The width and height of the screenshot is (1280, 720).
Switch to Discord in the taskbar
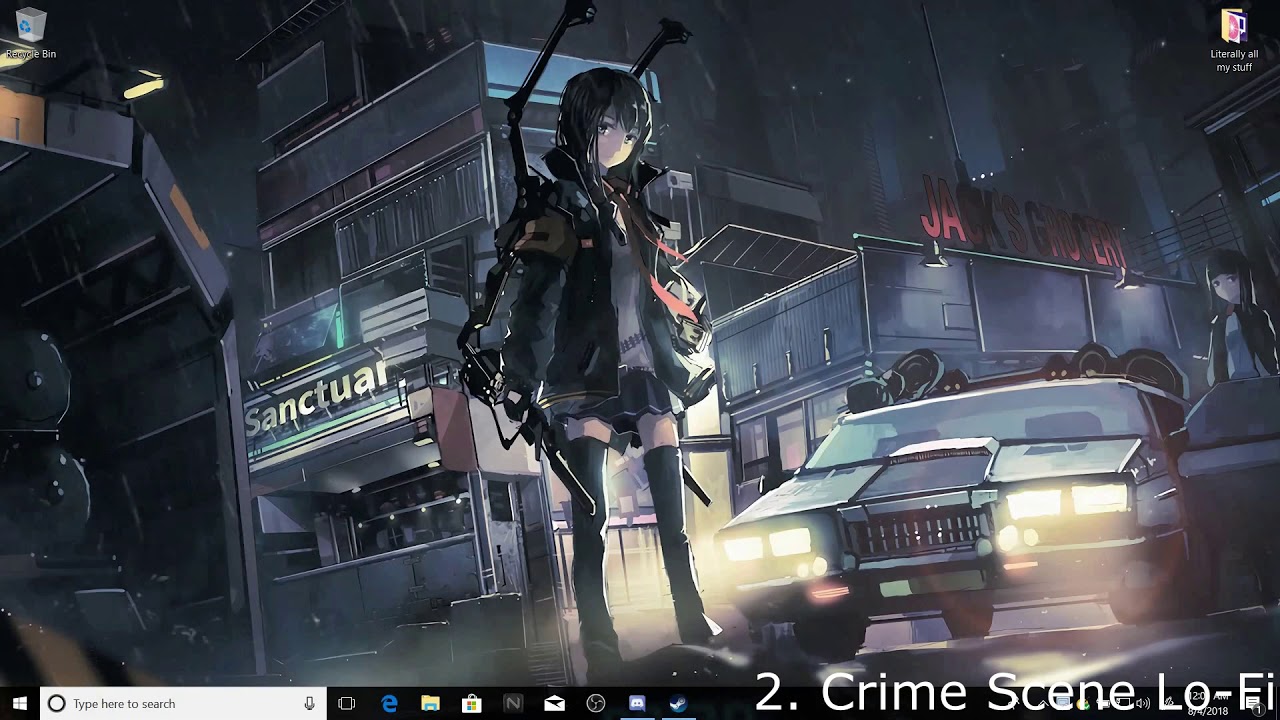[637, 704]
